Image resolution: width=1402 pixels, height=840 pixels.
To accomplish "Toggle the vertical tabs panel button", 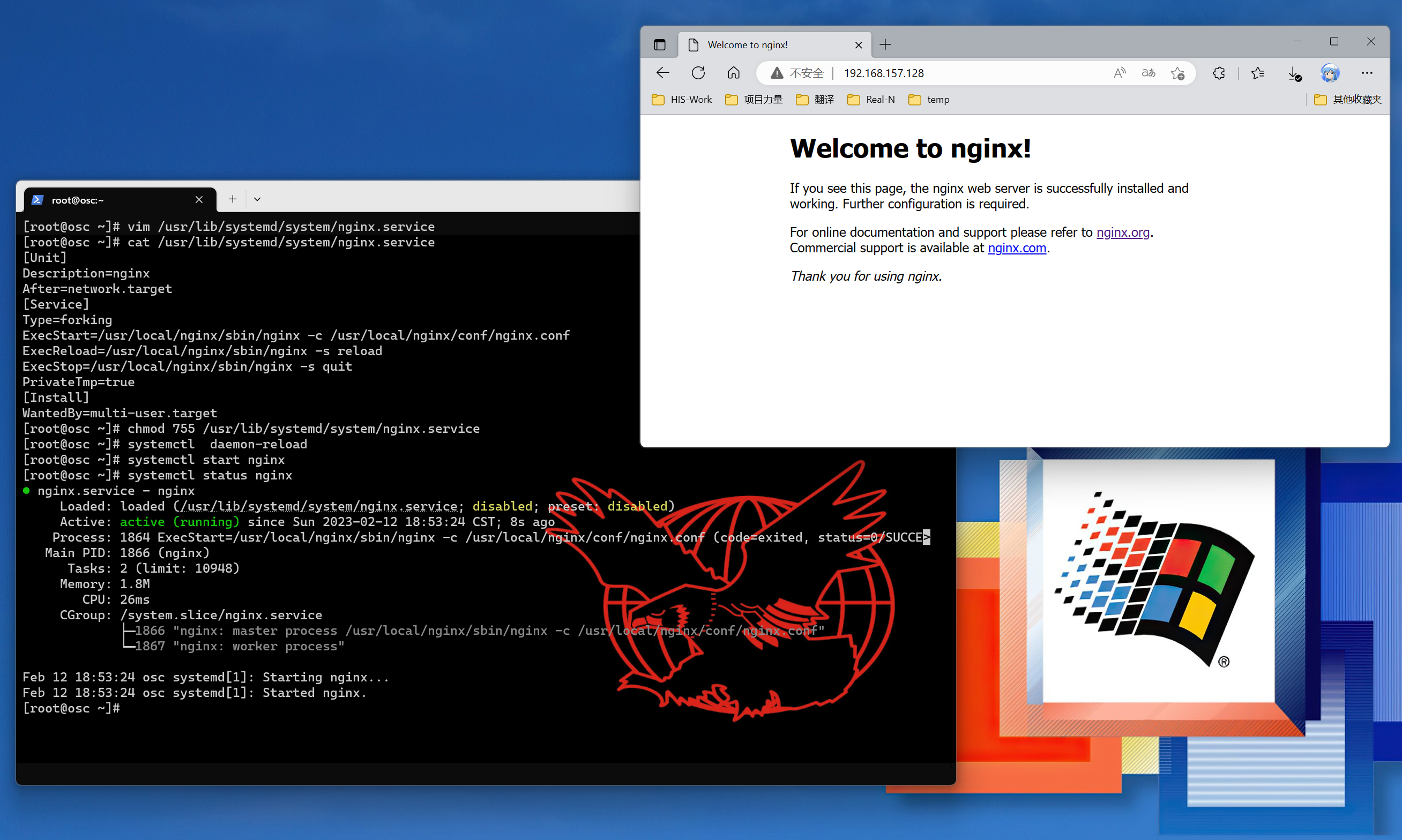I will [660, 44].
